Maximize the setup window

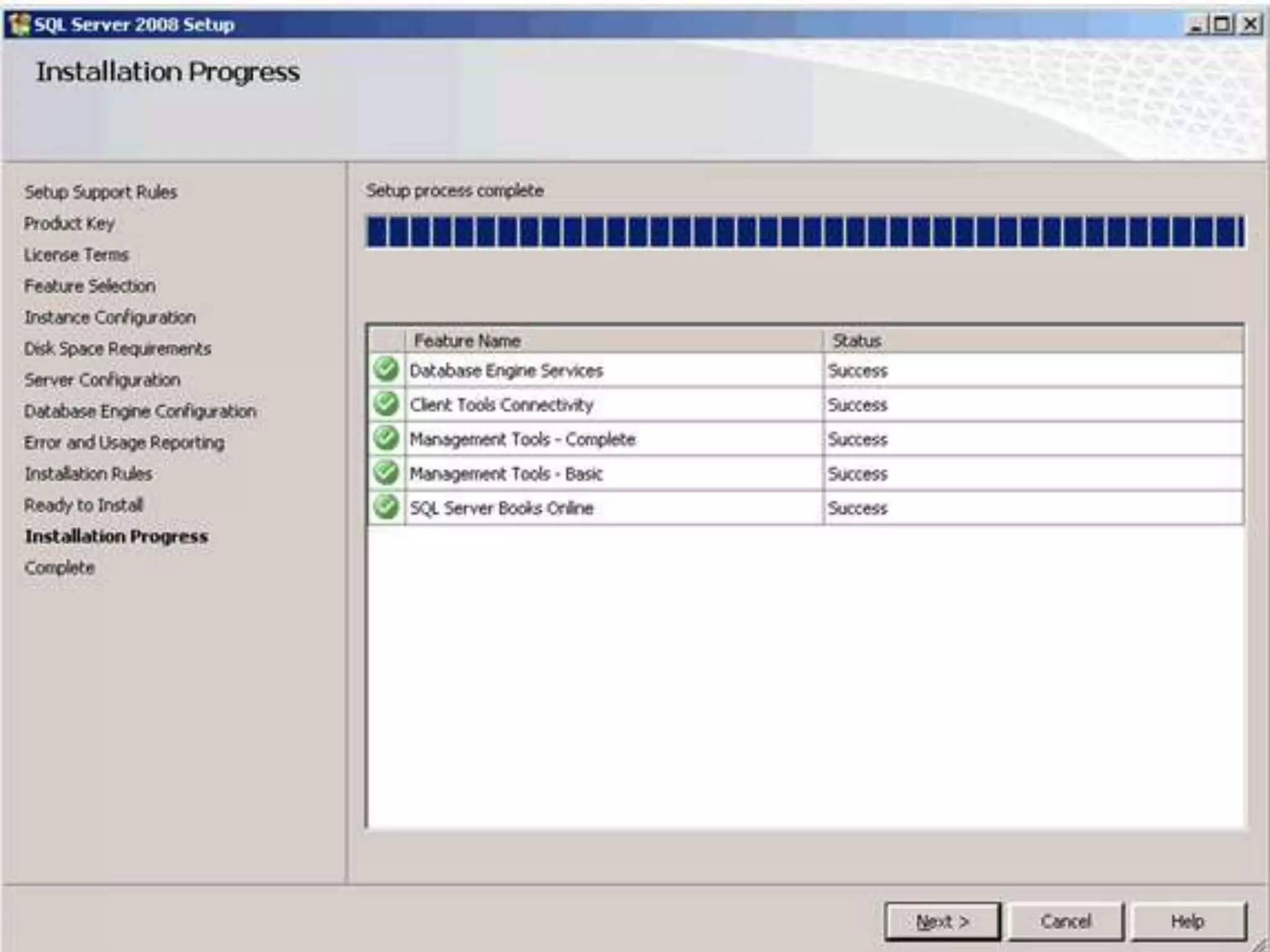point(1222,25)
